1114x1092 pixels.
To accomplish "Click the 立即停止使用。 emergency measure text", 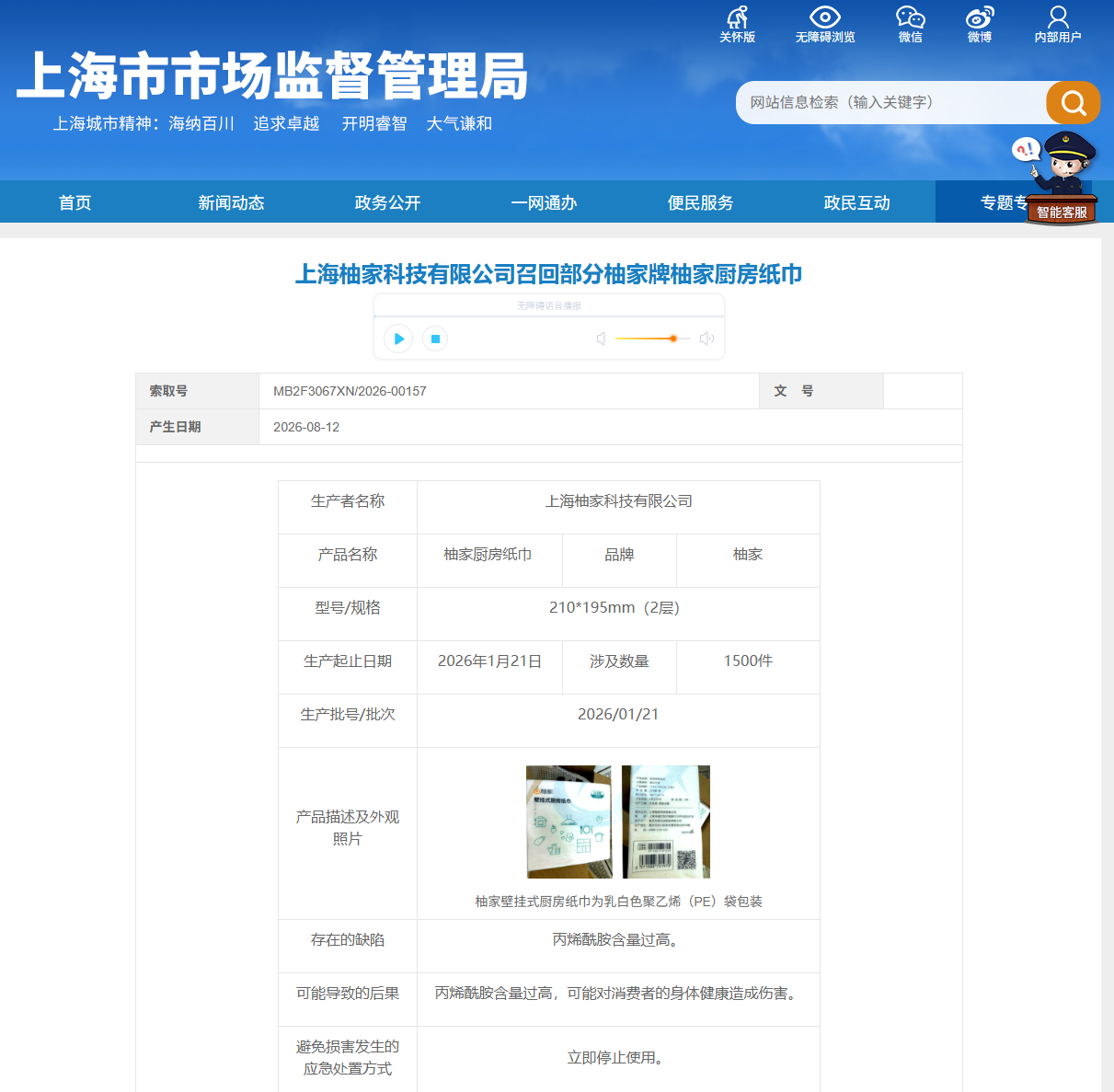I will click(x=618, y=1058).
